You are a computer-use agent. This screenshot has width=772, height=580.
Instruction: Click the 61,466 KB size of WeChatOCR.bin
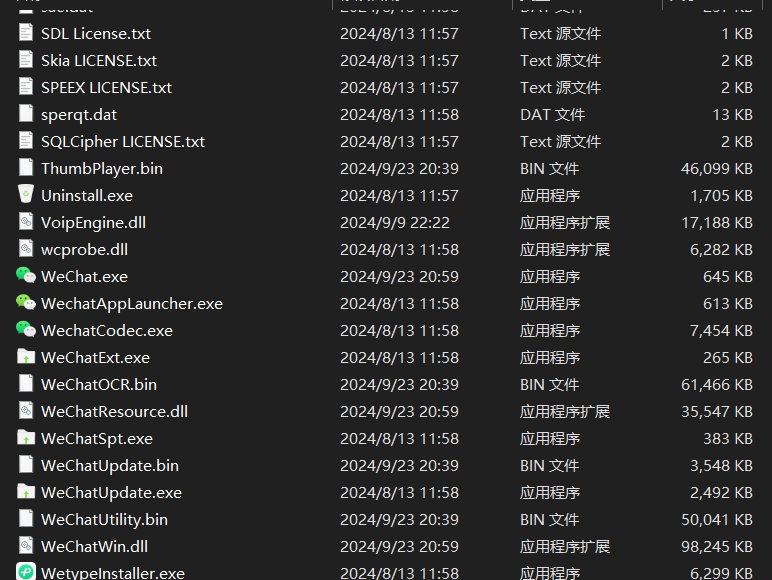point(717,385)
